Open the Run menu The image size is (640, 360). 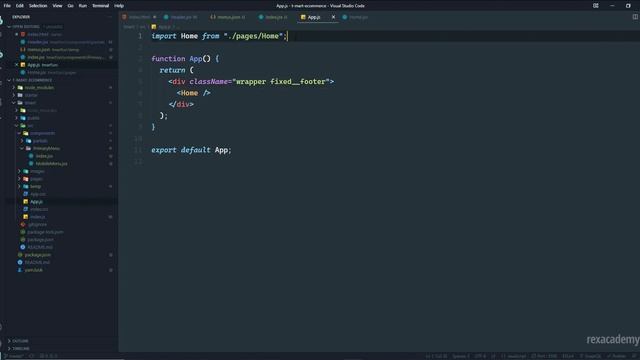(x=82, y=6)
